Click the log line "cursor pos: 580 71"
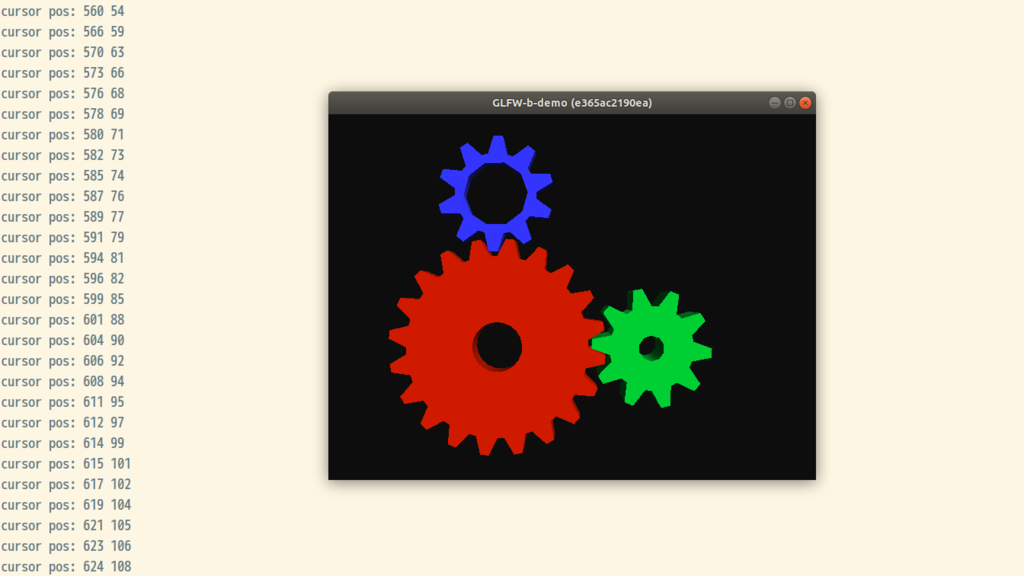Image resolution: width=1024 pixels, height=576 pixels. pos(63,135)
